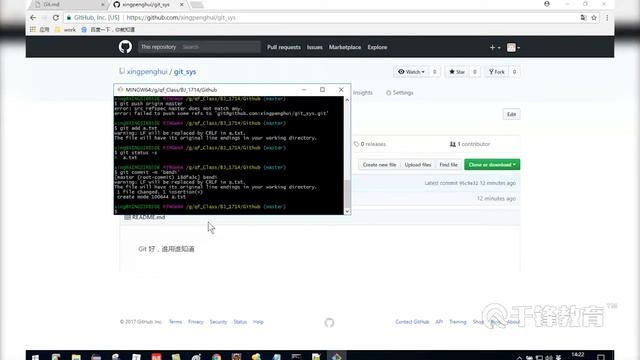Click the watchers count next to Watch
The image size is (640, 360).
point(434,71)
